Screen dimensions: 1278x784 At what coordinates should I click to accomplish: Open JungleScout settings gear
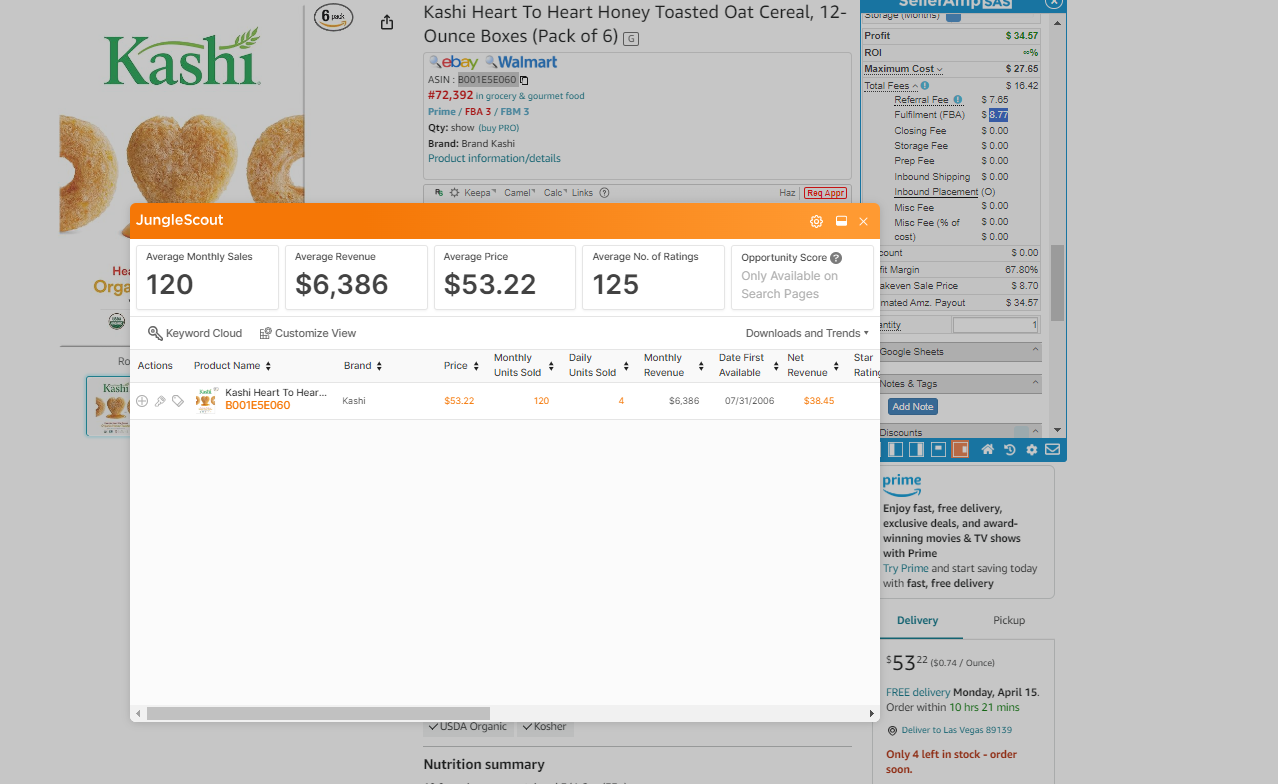[816, 221]
